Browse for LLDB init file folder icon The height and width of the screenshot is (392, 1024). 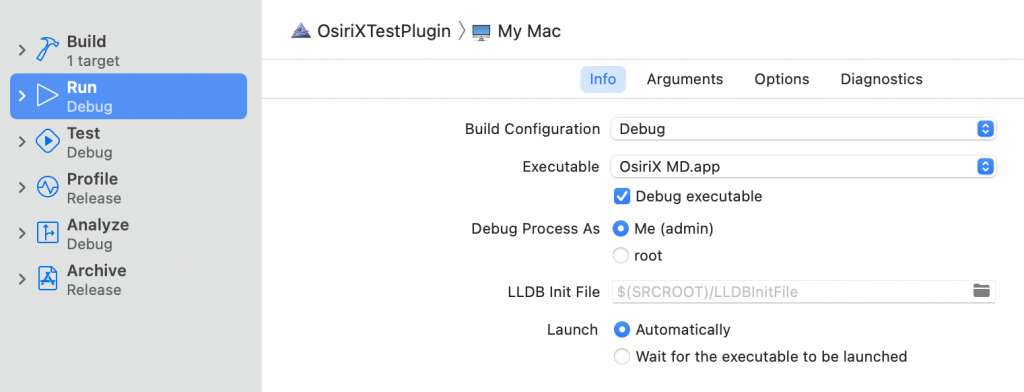click(982, 291)
